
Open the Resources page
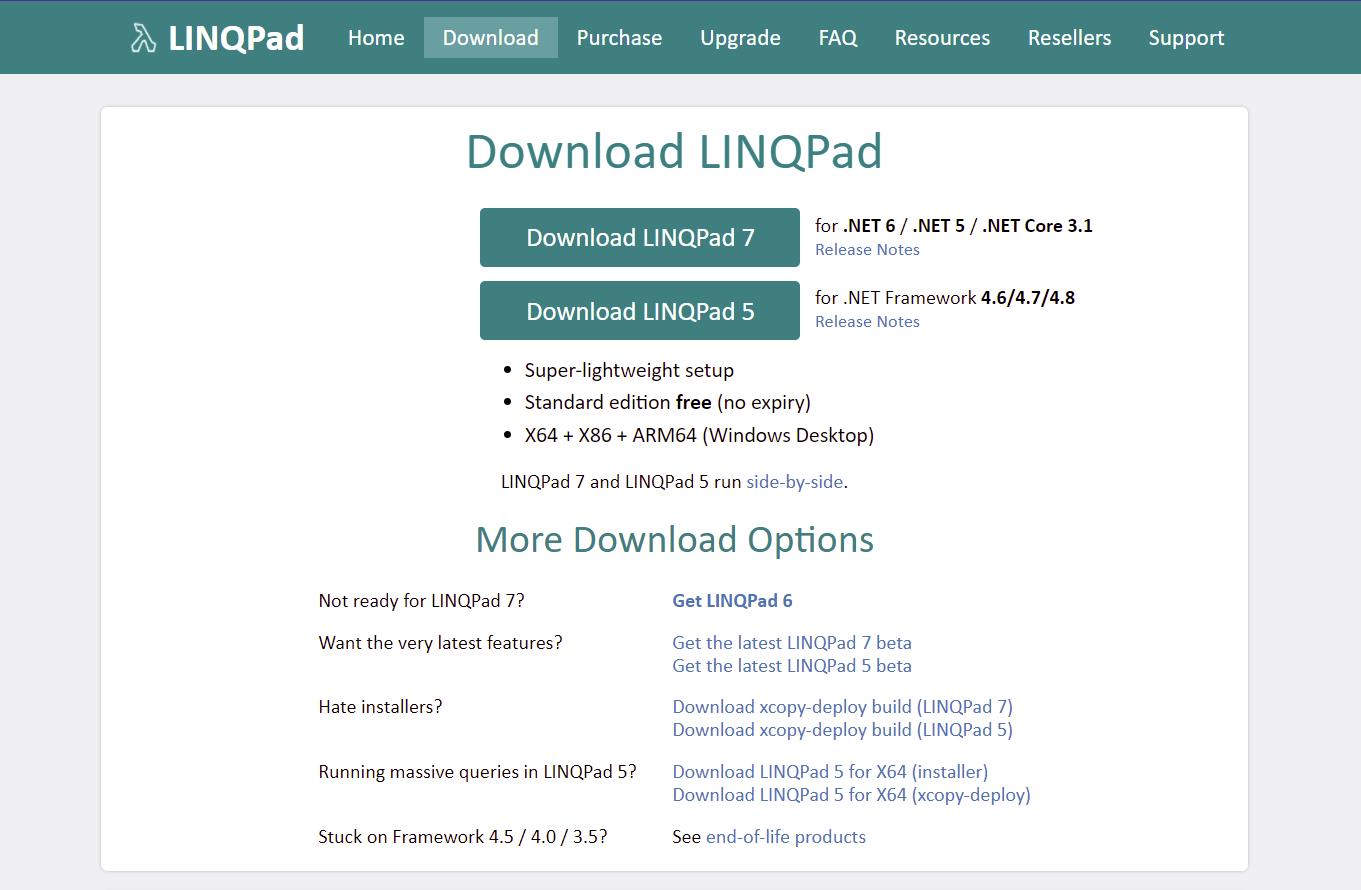click(x=941, y=37)
